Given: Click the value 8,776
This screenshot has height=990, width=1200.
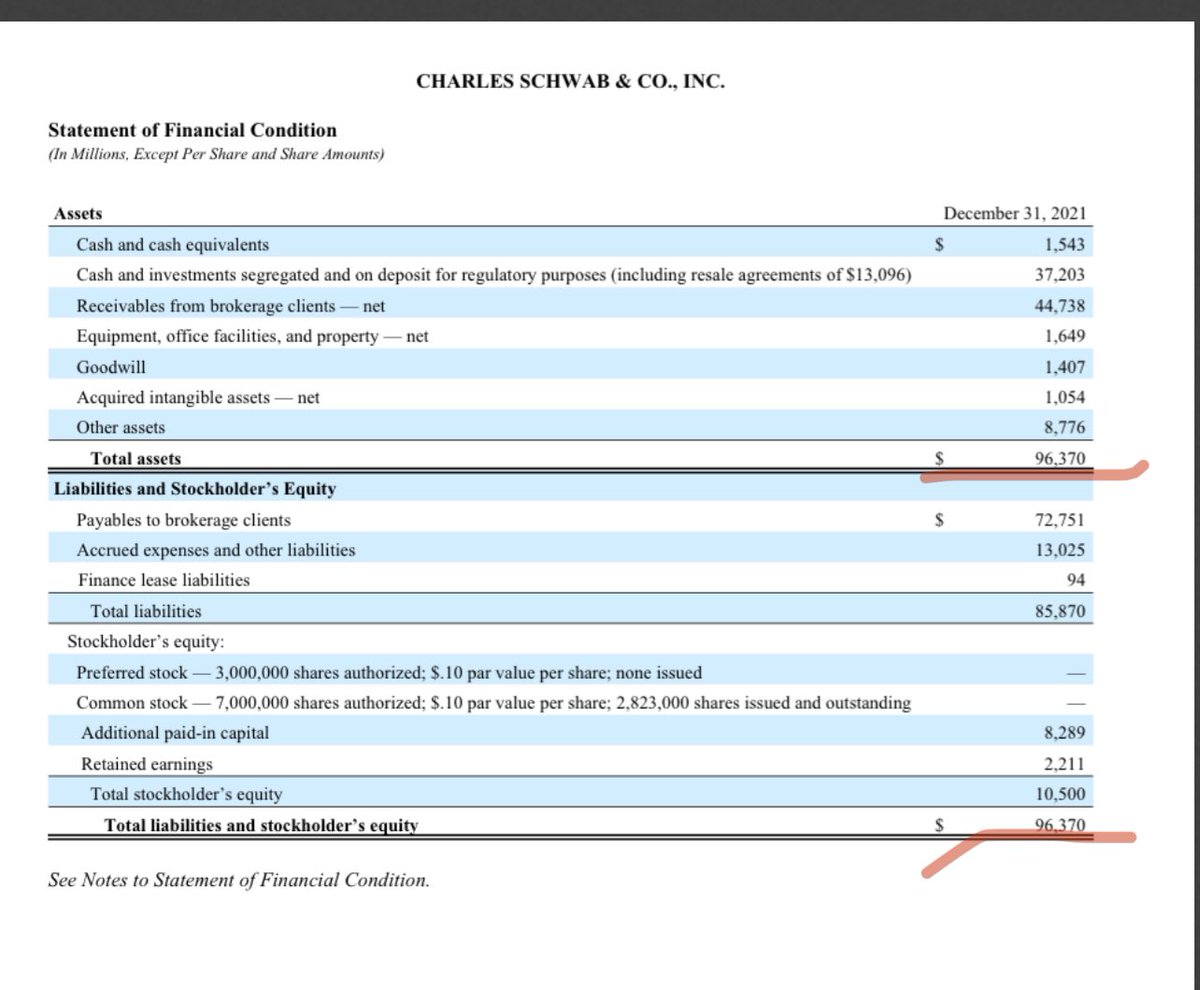Looking at the screenshot, I should pyautogui.click(x=1064, y=427).
